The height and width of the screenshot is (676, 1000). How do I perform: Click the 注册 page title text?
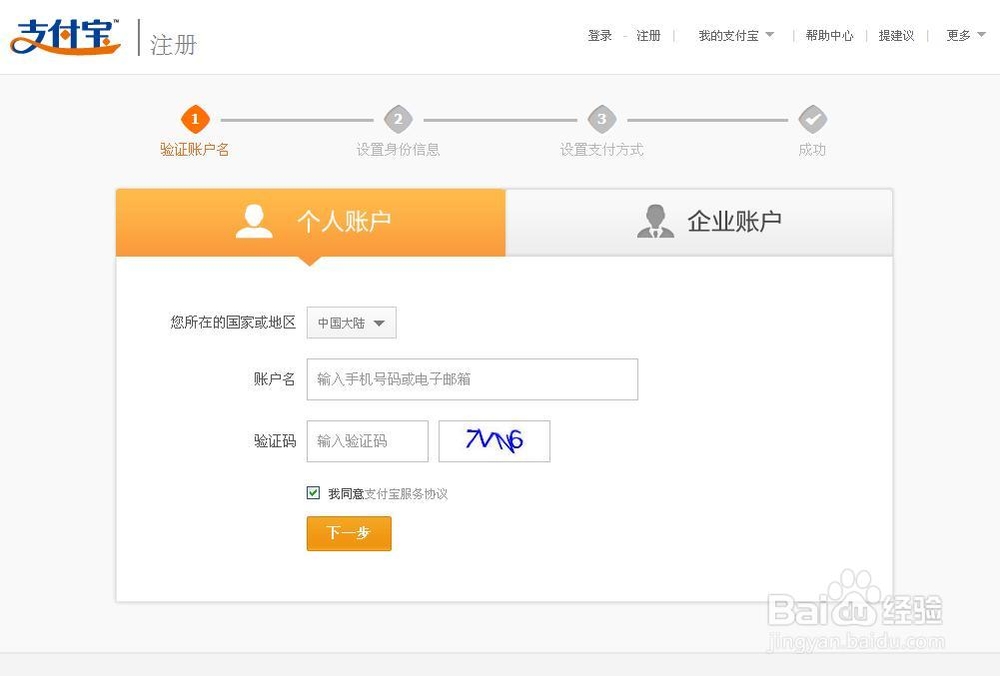click(x=173, y=45)
